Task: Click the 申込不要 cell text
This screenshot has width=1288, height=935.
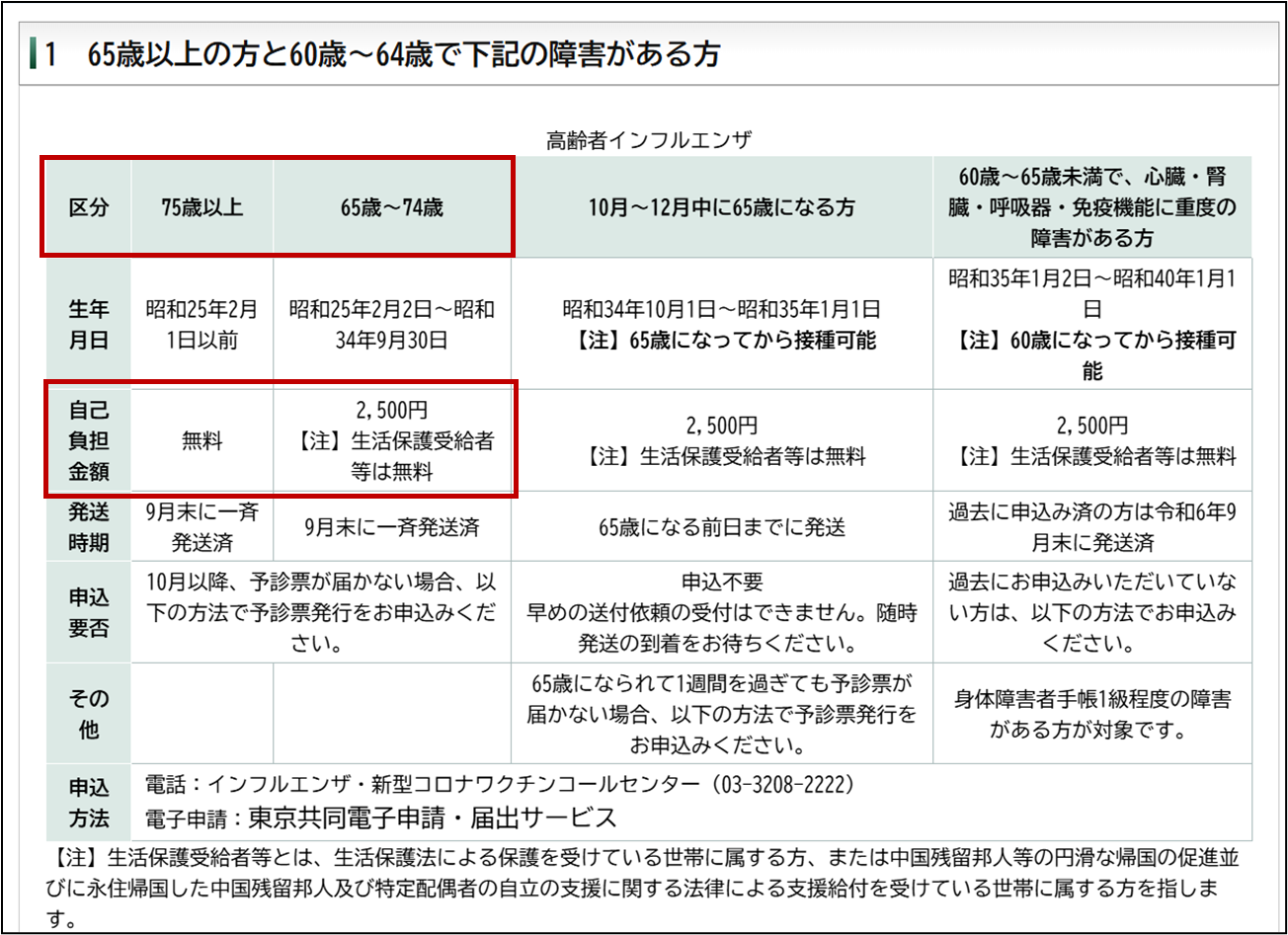Action: coord(721,583)
